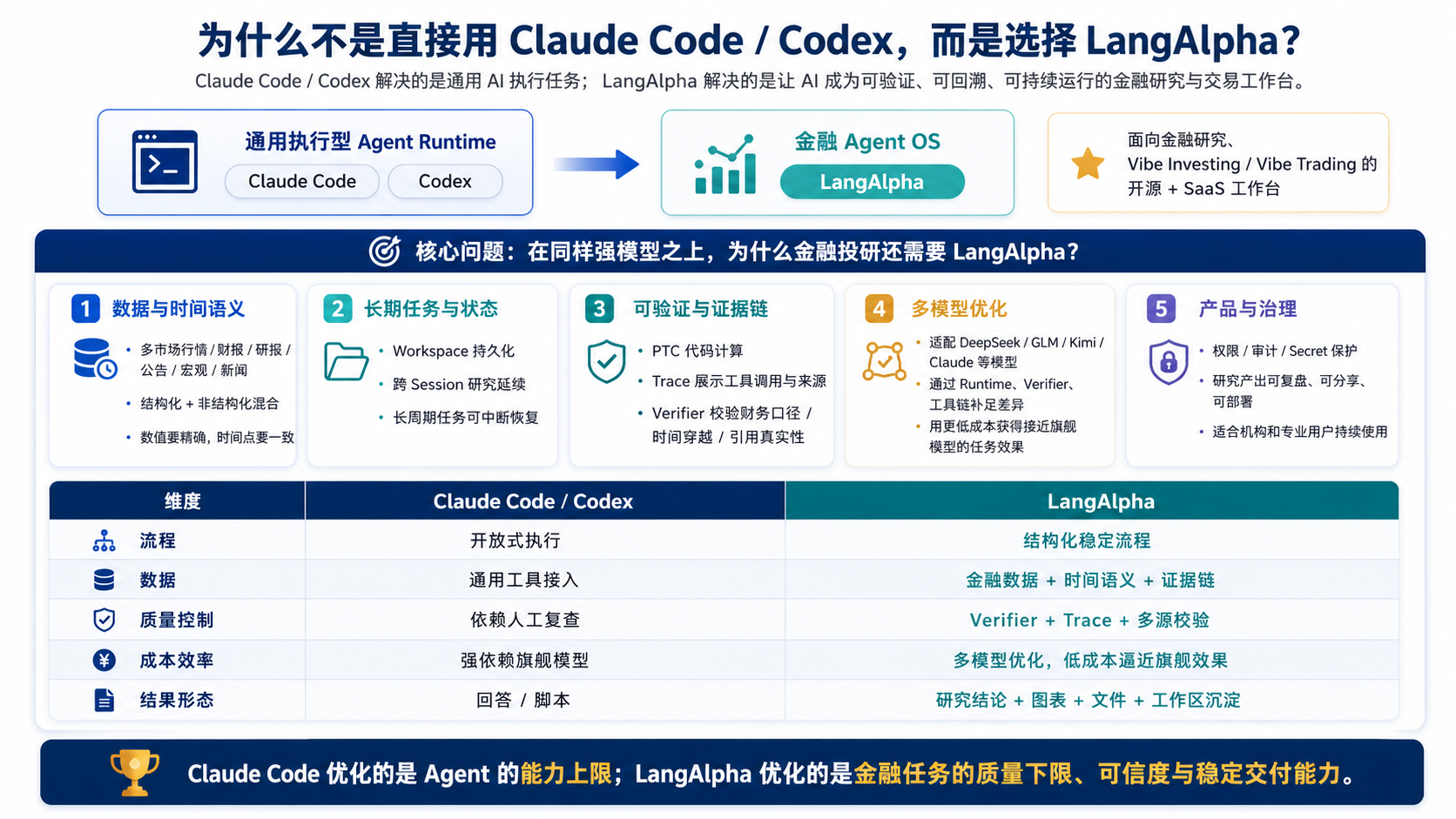
Task: Click the 金融 Agent OS heading
Action: click(x=867, y=142)
